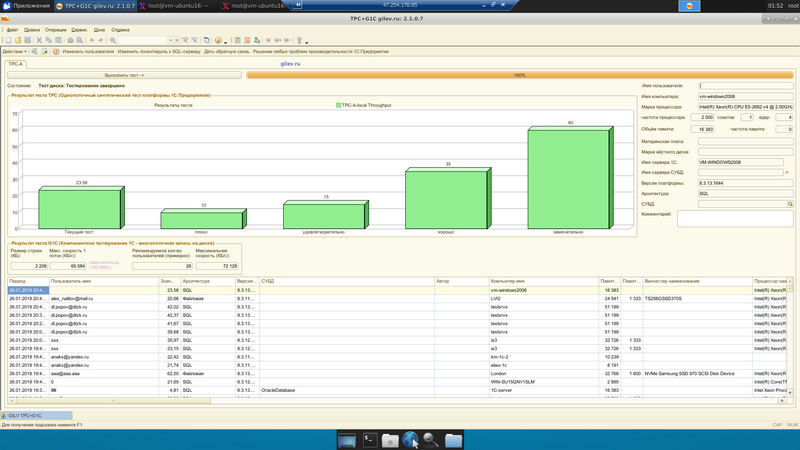This screenshot has width=800, height=450.
Task: Open the Окна menu
Action: pos(99,30)
